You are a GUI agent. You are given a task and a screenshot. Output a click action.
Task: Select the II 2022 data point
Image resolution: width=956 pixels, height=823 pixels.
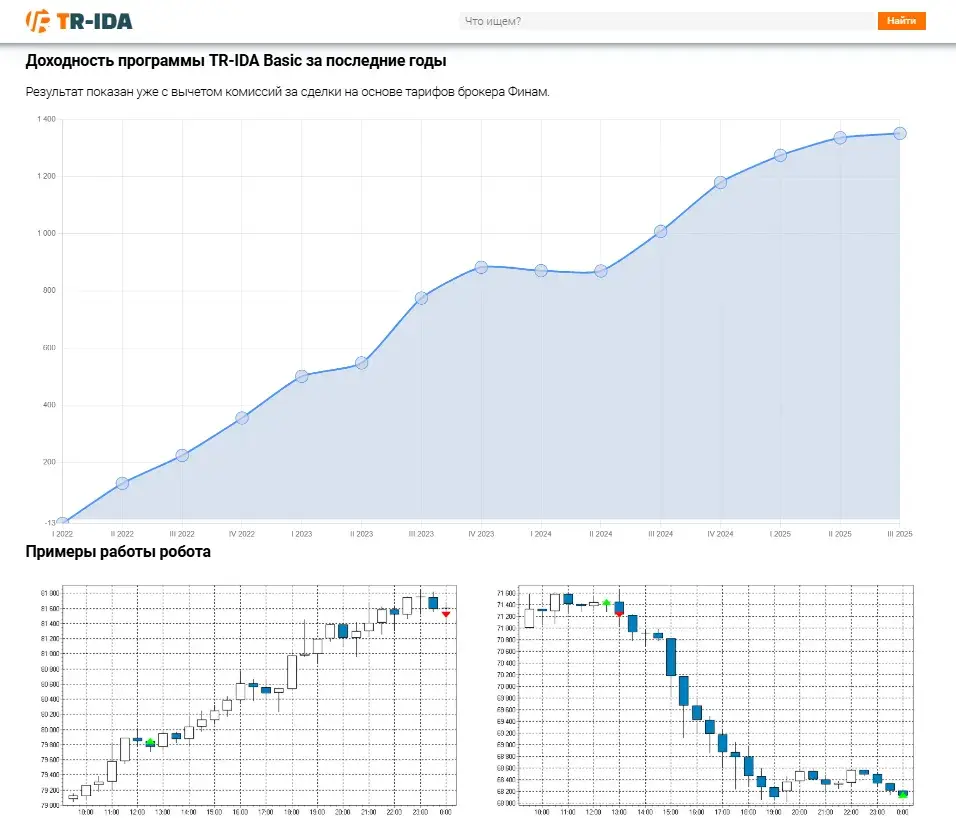[x=122, y=483]
